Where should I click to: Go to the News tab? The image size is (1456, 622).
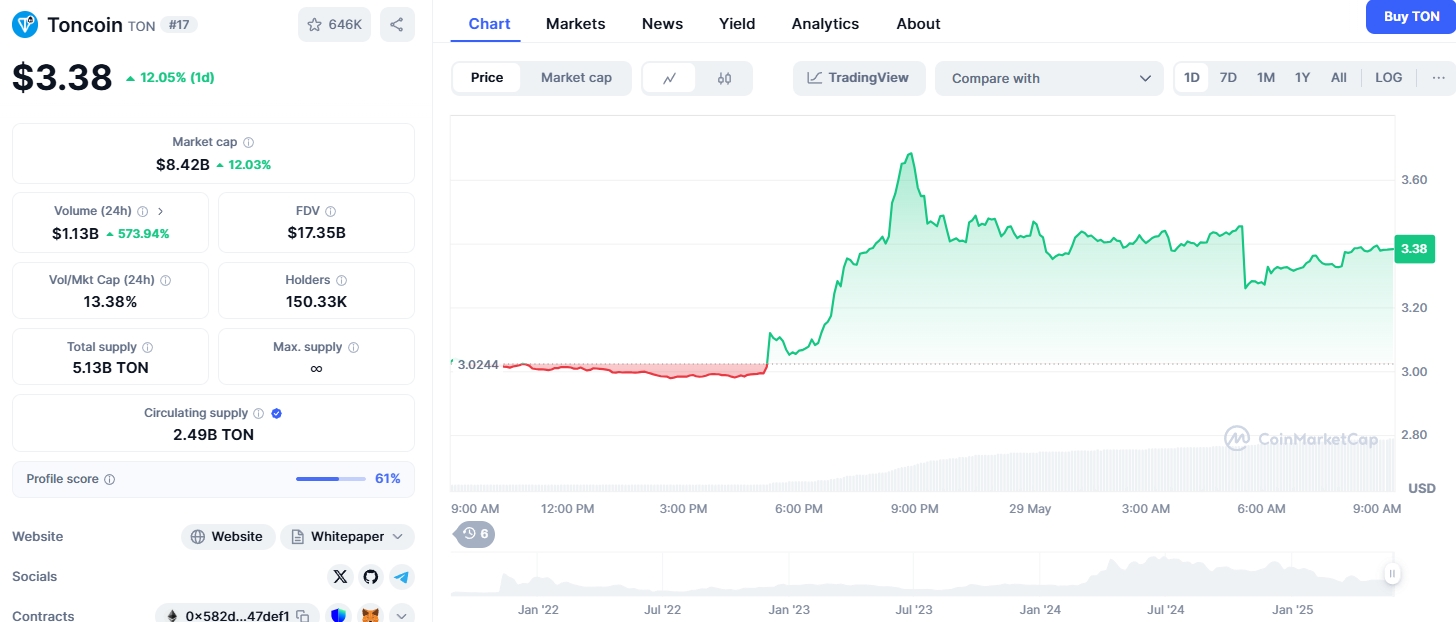(663, 24)
